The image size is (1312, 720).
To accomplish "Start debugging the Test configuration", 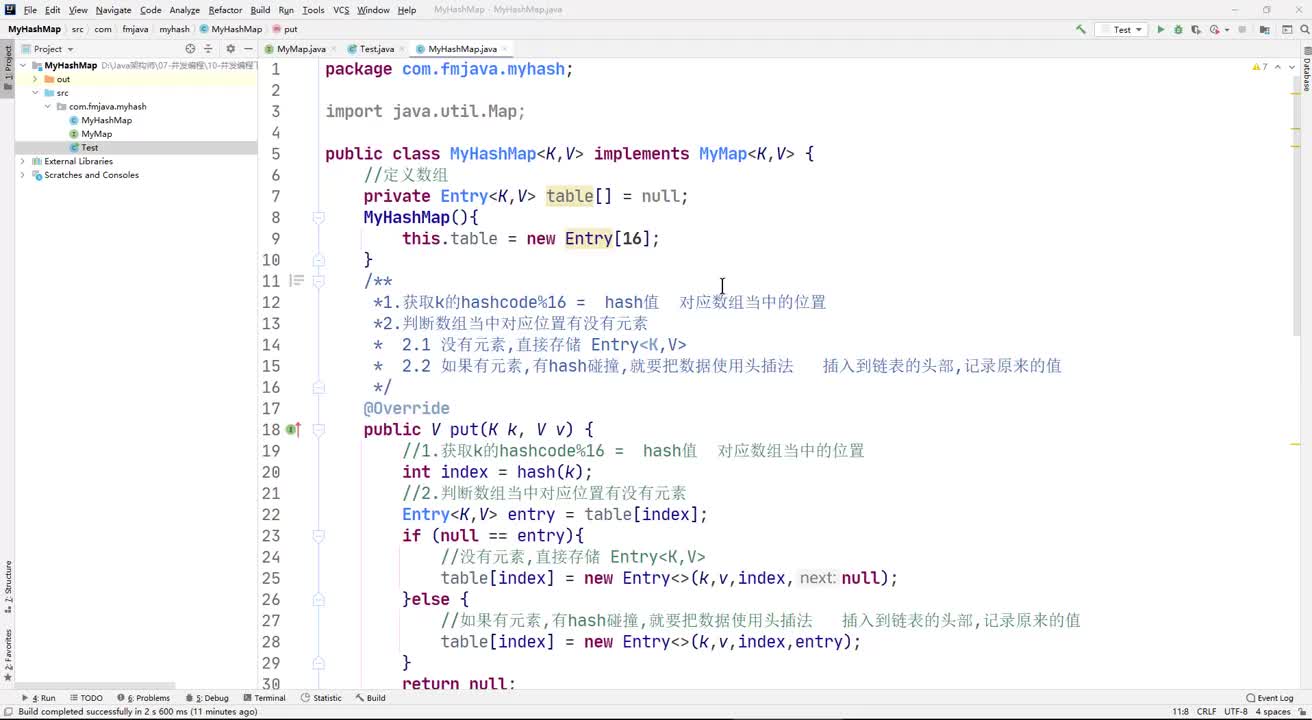I will click(1178, 29).
